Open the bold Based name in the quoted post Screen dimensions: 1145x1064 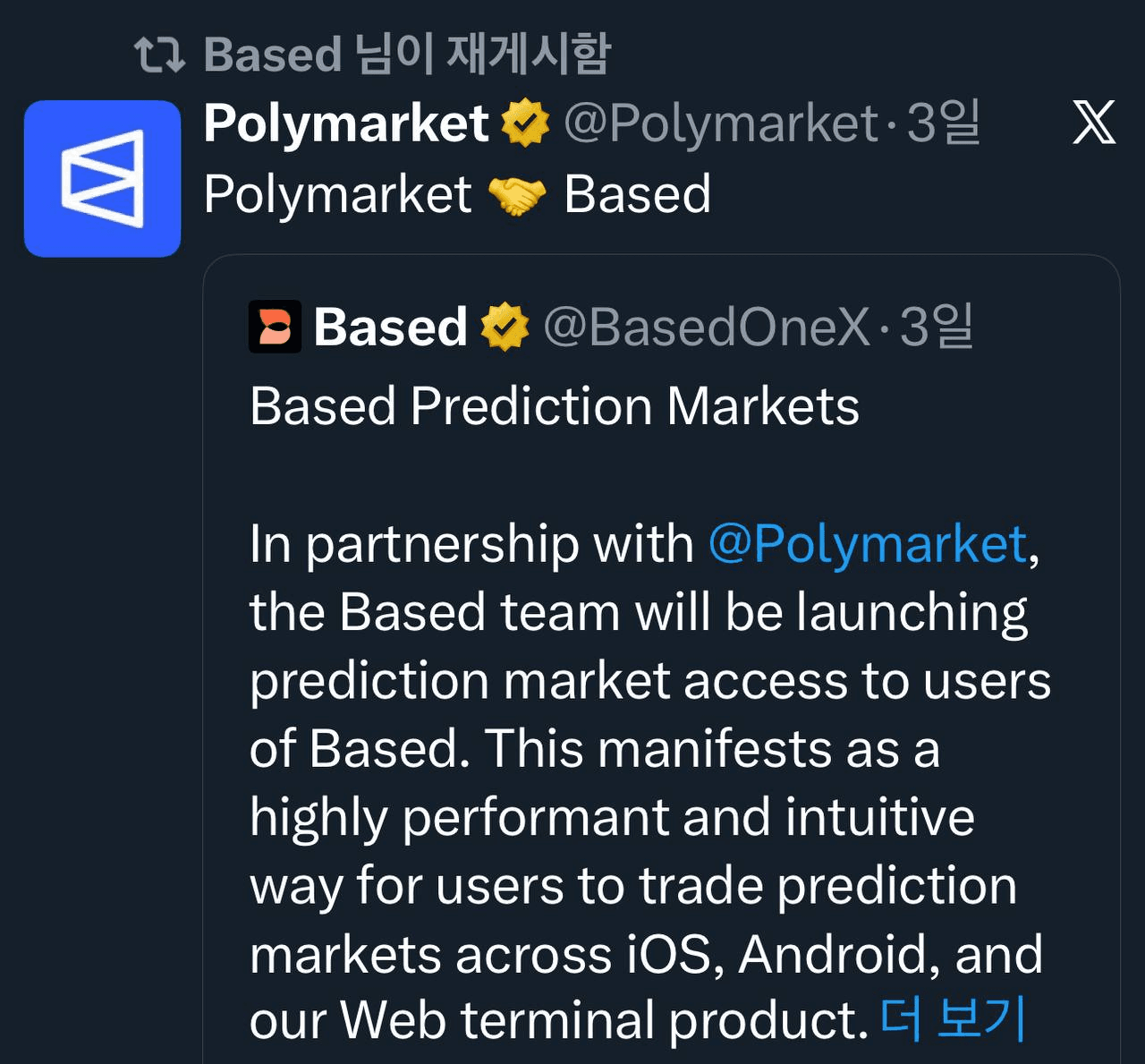click(x=391, y=328)
